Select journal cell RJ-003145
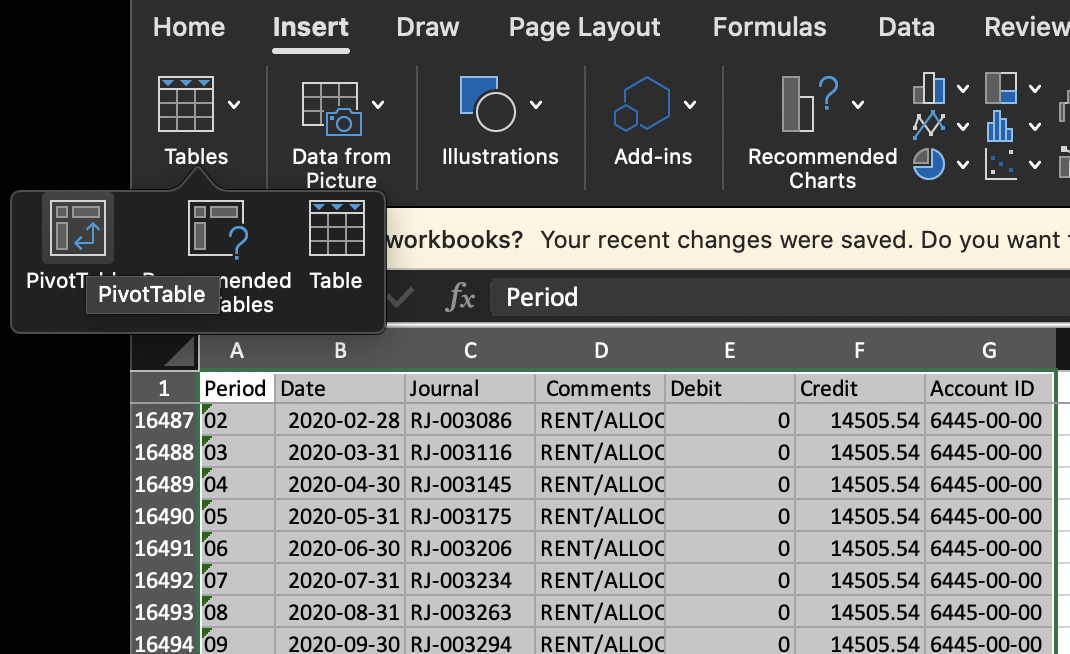1070x654 pixels. point(470,485)
